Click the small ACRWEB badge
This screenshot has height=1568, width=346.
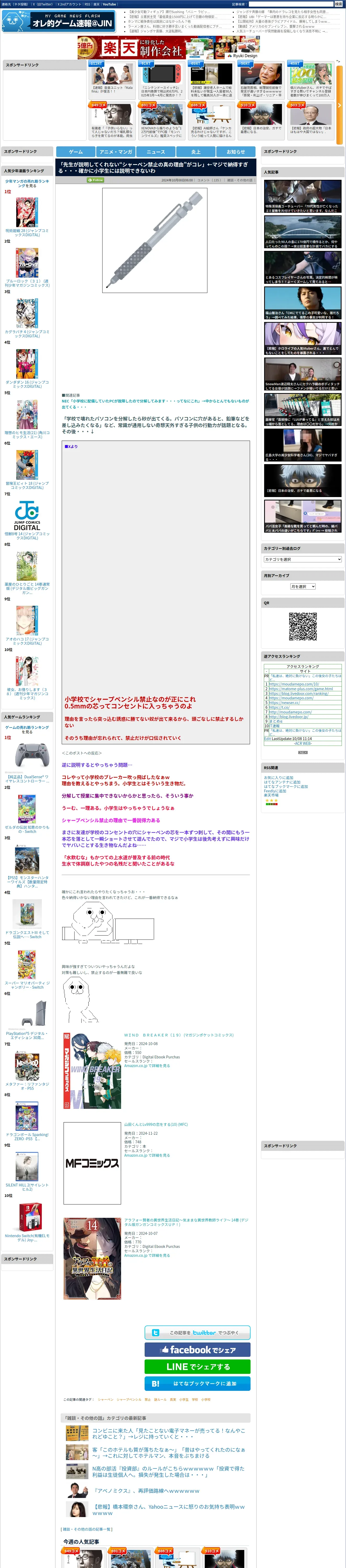click(x=303, y=752)
